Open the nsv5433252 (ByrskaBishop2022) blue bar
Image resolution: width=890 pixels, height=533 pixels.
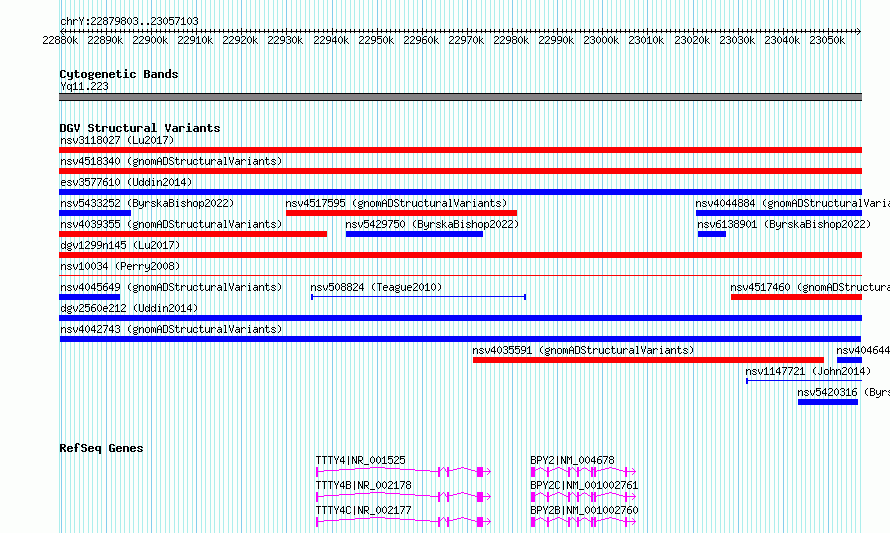click(95, 213)
